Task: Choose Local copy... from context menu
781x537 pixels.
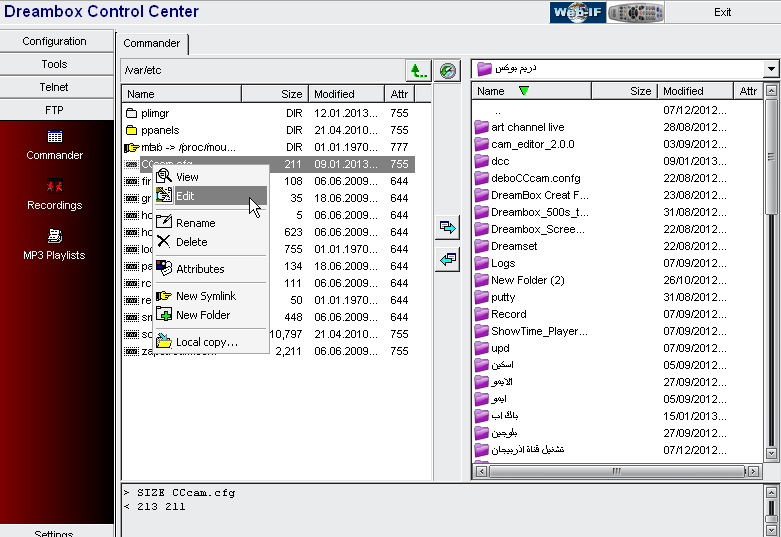Action: [211, 342]
